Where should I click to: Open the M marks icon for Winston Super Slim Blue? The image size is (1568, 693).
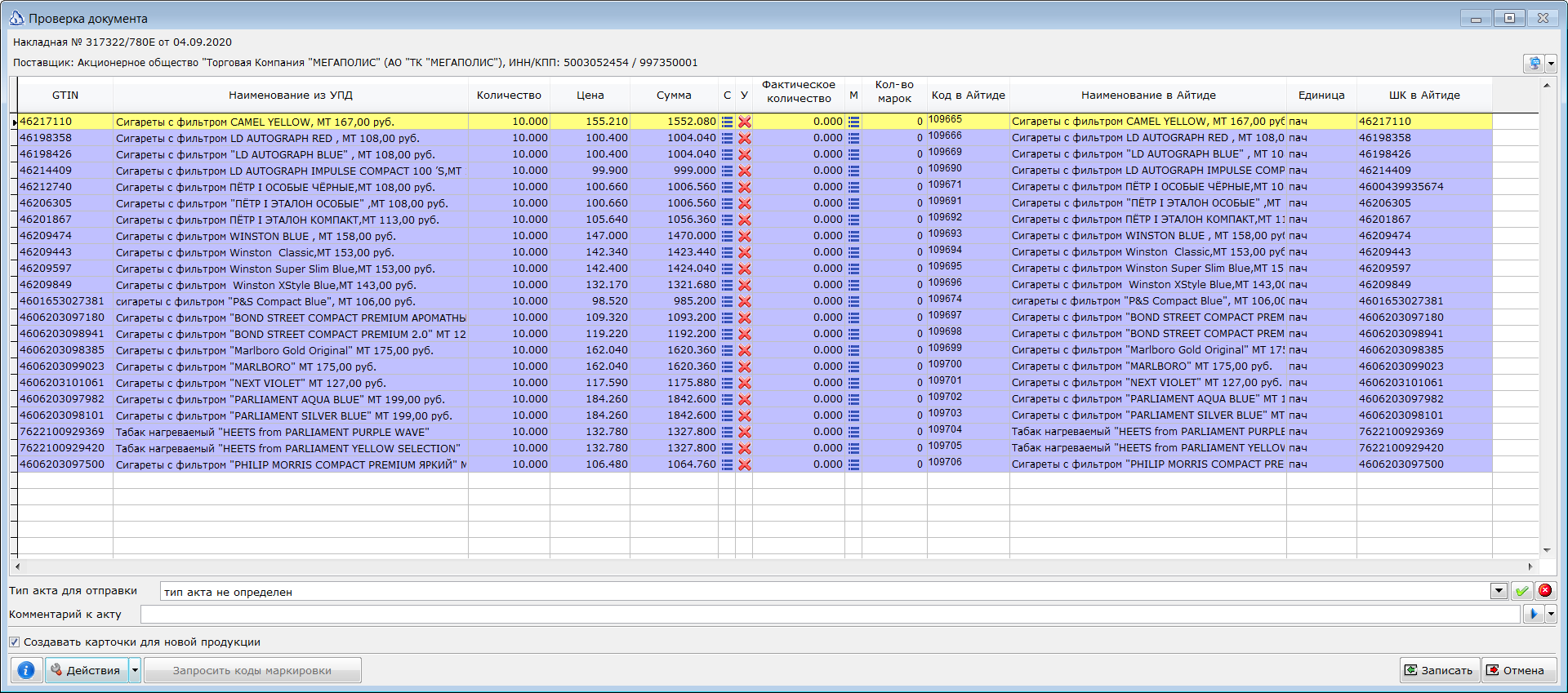point(853,269)
